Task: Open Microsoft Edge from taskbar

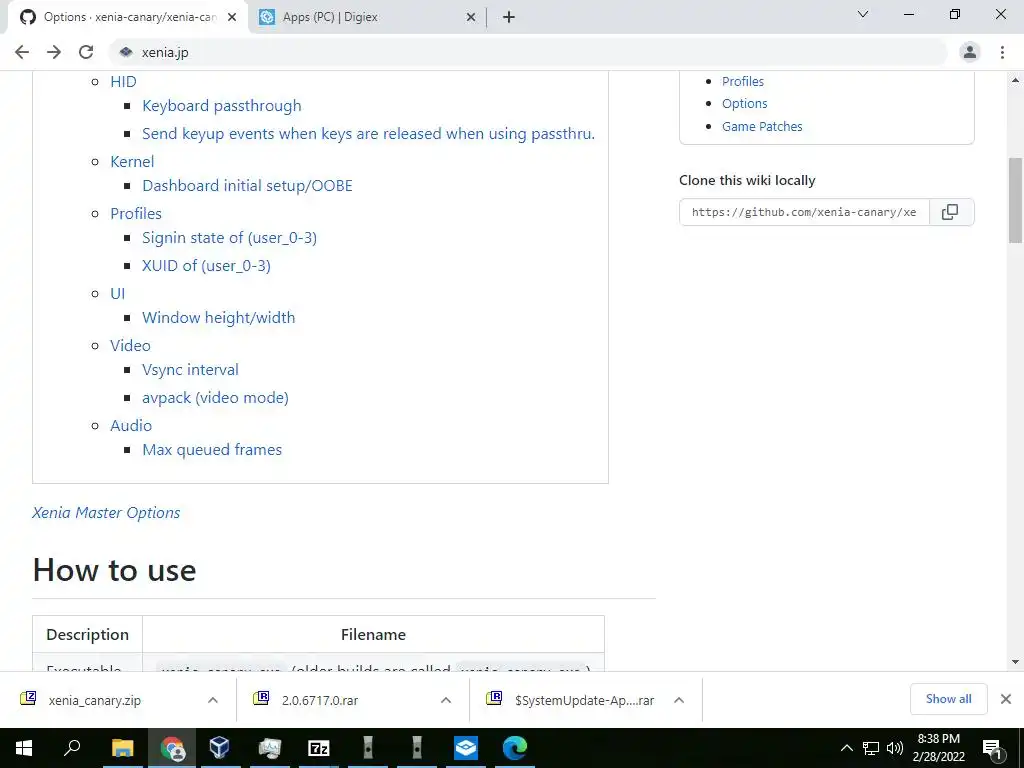Action: tap(515, 748)
